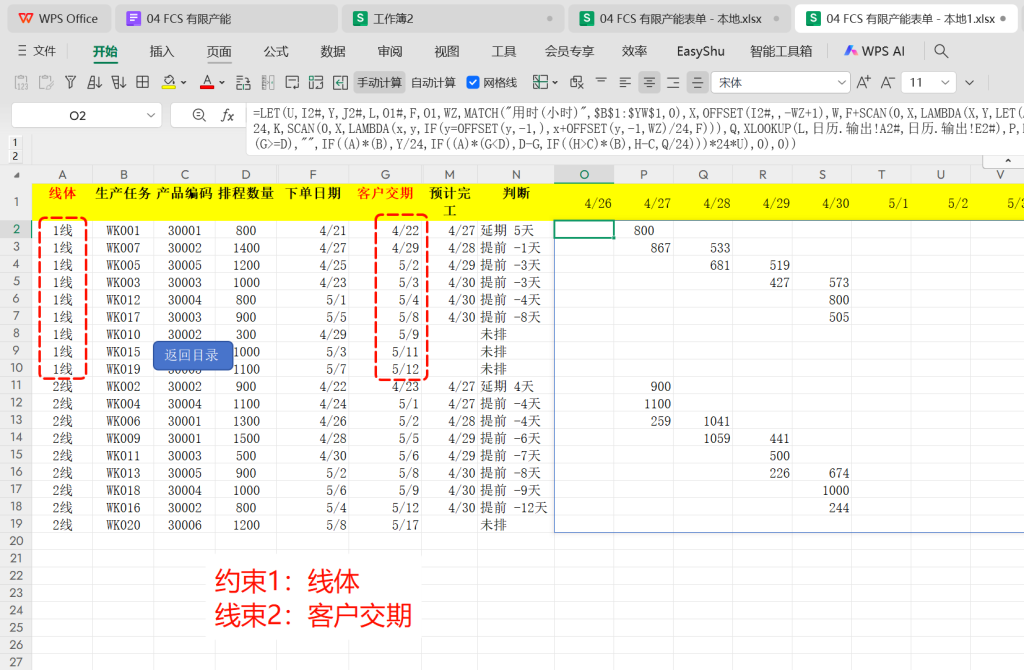Screen dimensions: 1024x670
Task: Click inside the formula bar text
Action: pyautogui.click(x=635, y=129)
